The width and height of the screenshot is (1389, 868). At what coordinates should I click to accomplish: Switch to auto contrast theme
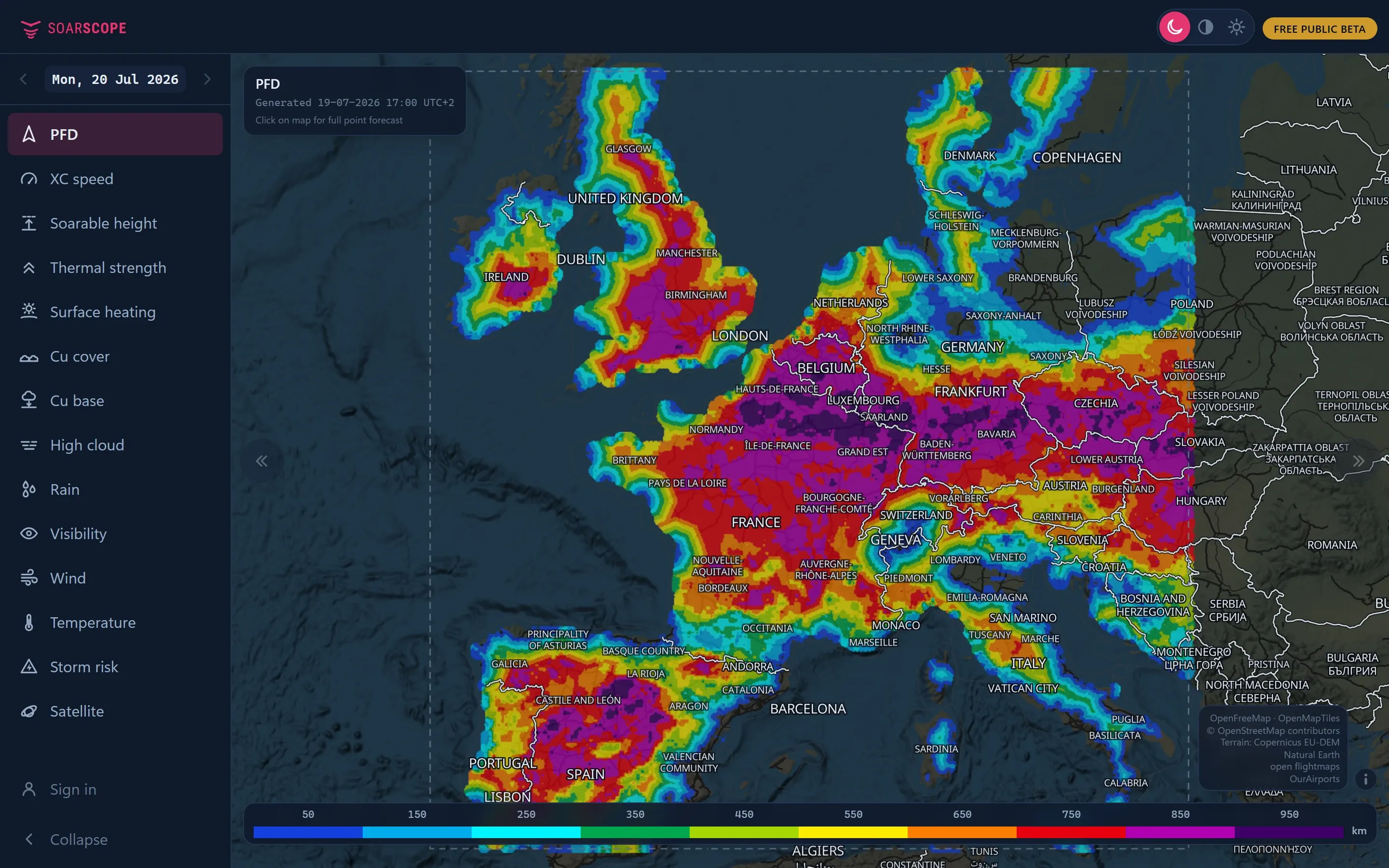coord(1206,27)
